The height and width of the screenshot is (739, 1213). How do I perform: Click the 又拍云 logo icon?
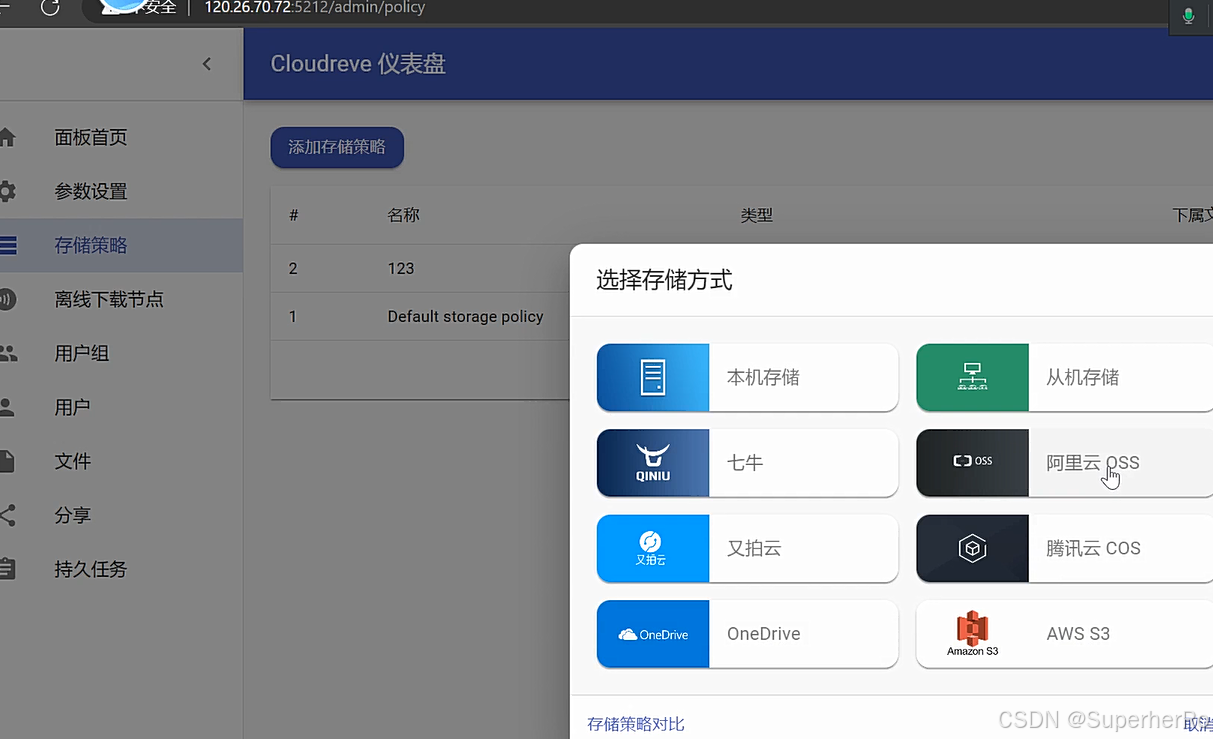point(653,548)
